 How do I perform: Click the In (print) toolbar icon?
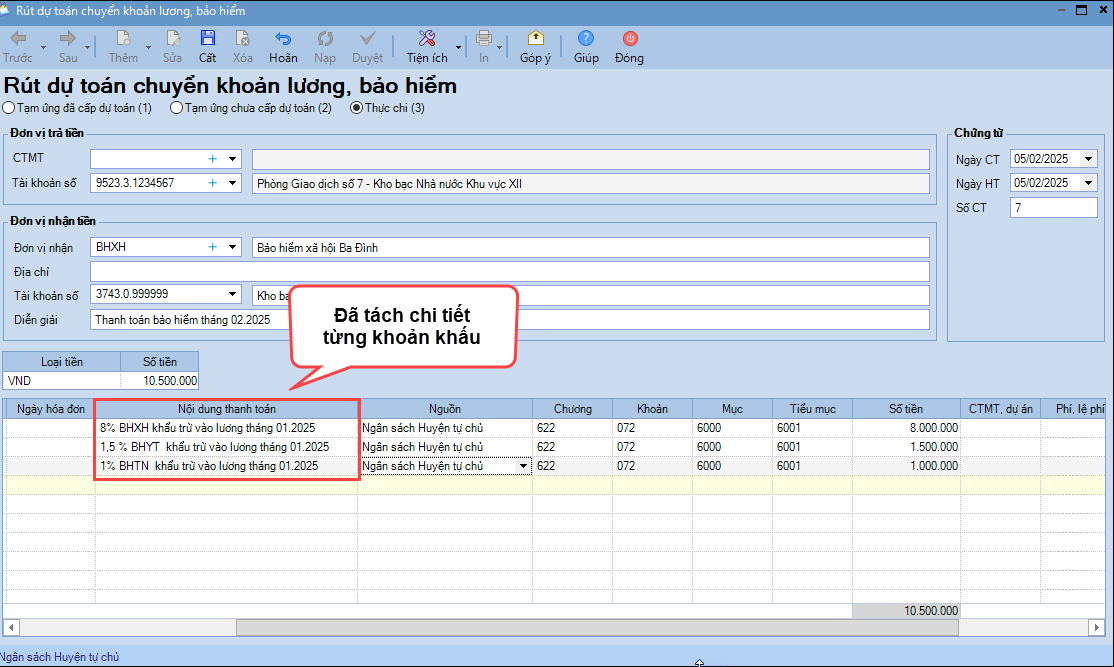coord(484,38)
